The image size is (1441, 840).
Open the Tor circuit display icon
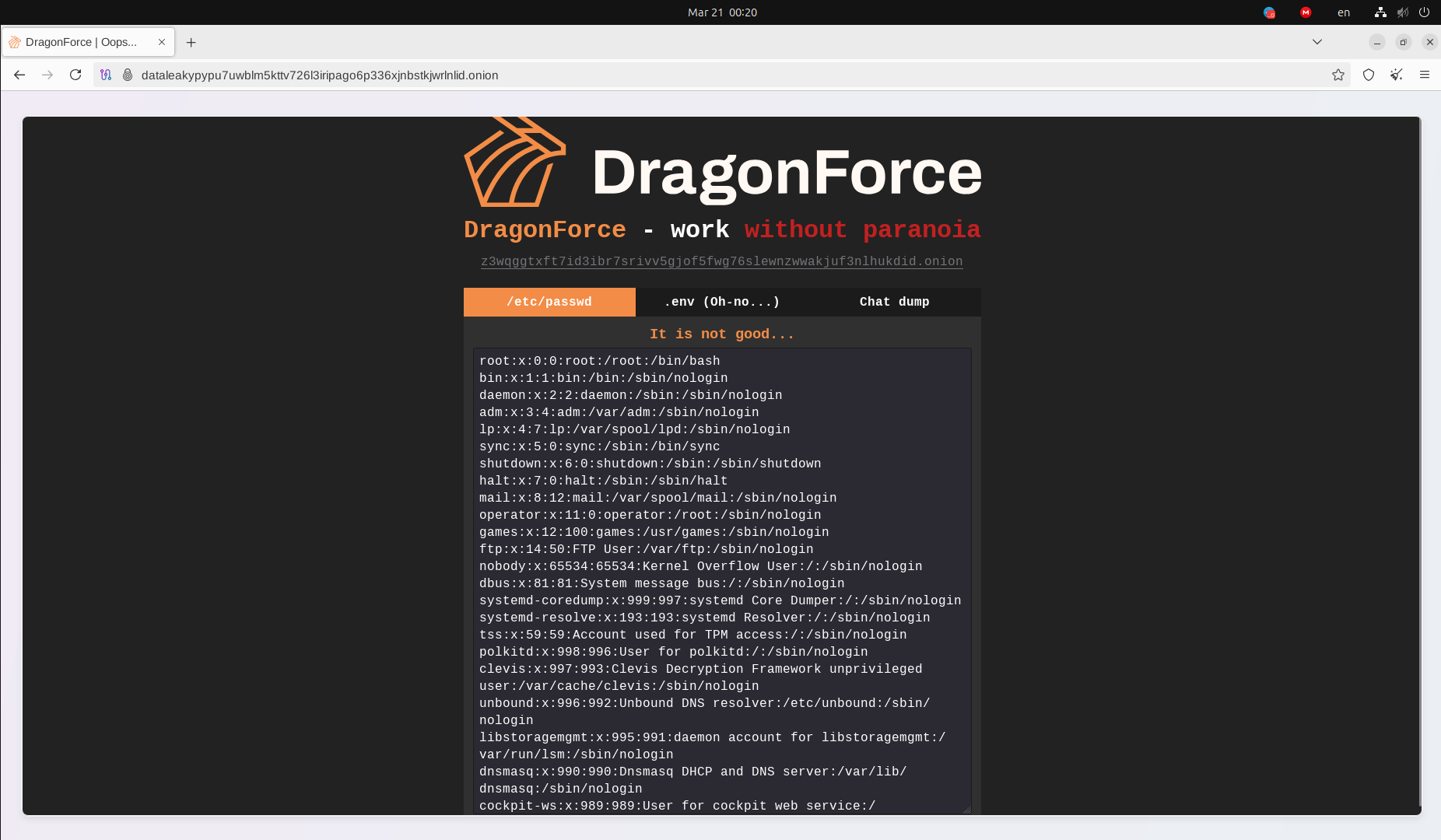point(106,75)
